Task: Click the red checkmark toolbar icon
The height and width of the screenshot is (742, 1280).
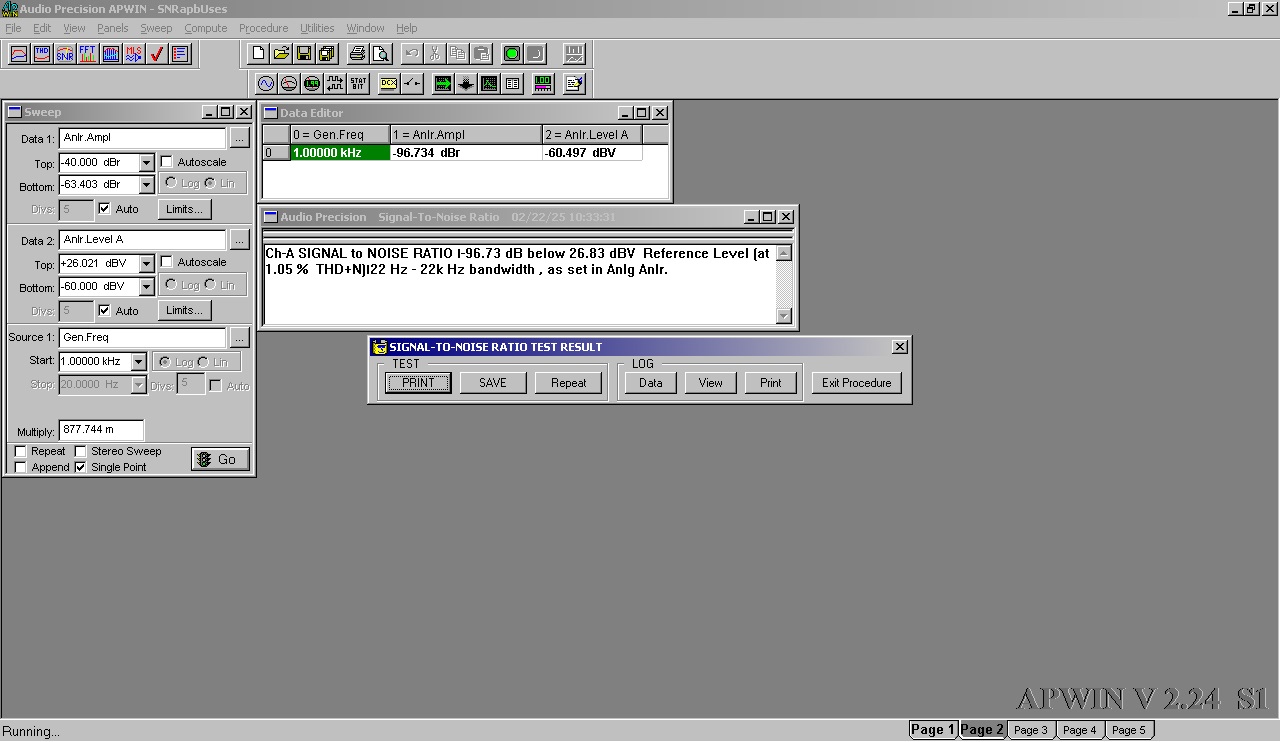Action: click(157, 54)
